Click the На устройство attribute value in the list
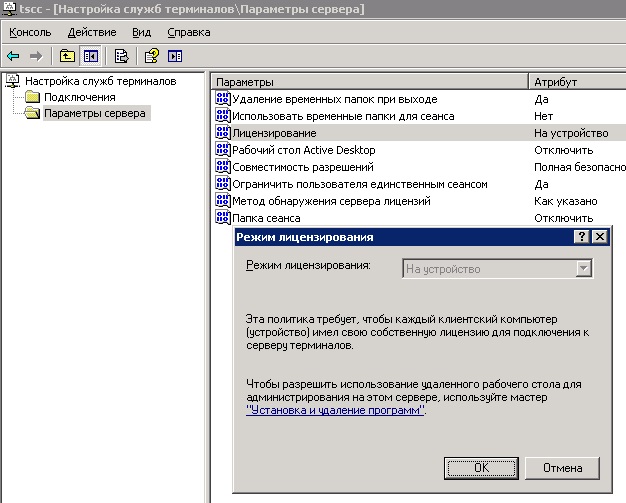The height and width of the screenshot is (503, 626). coord(571,133)
